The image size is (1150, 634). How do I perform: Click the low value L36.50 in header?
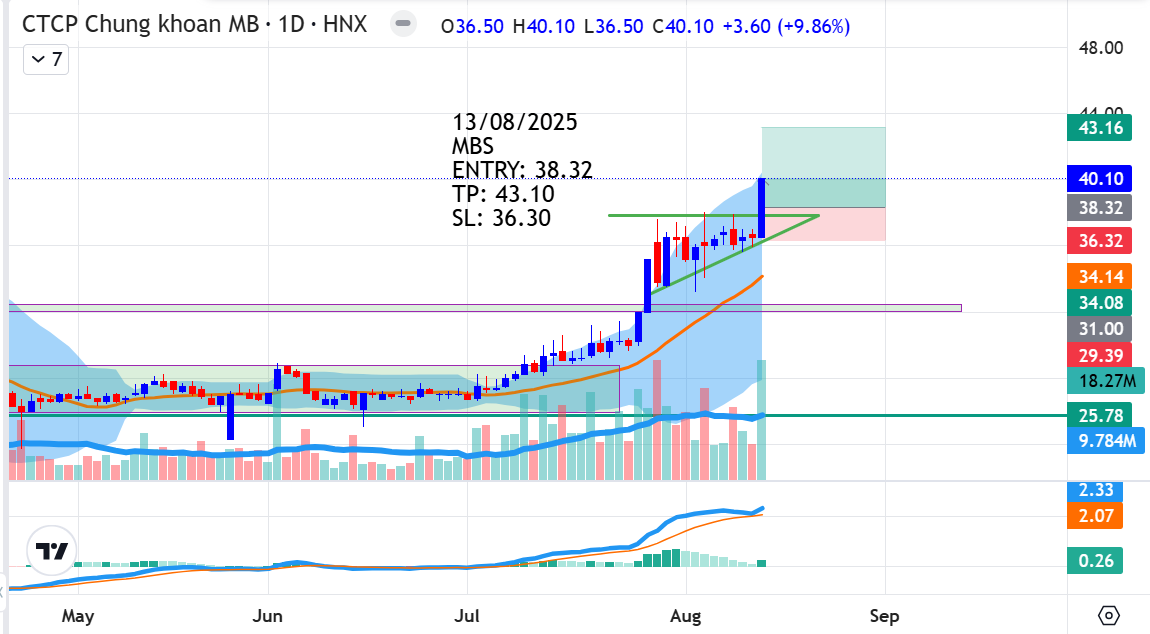point(613,26)
